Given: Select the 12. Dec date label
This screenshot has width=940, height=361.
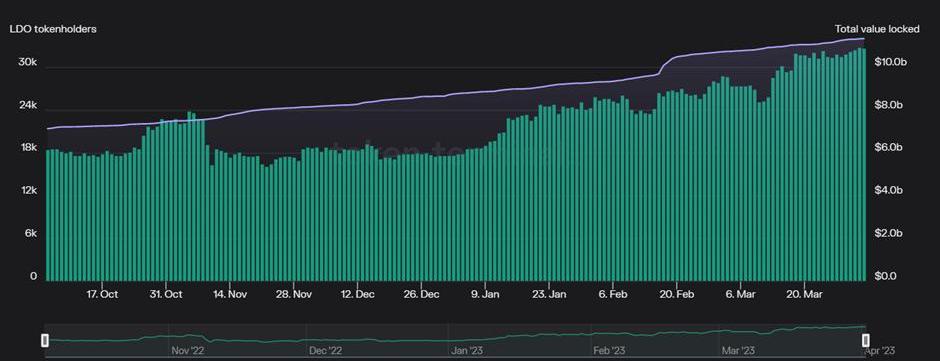Looking at the screenshot, I should (x=357, y=294).
